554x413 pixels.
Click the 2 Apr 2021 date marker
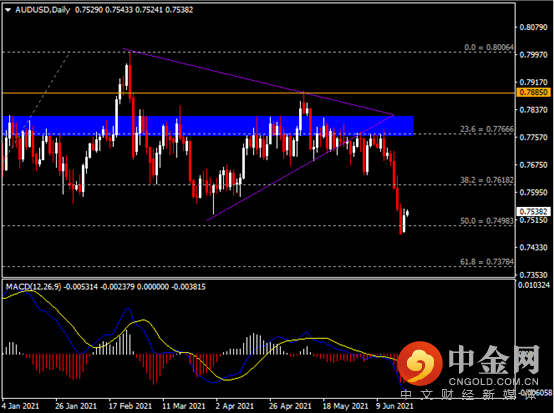click(x=235, y=406)
